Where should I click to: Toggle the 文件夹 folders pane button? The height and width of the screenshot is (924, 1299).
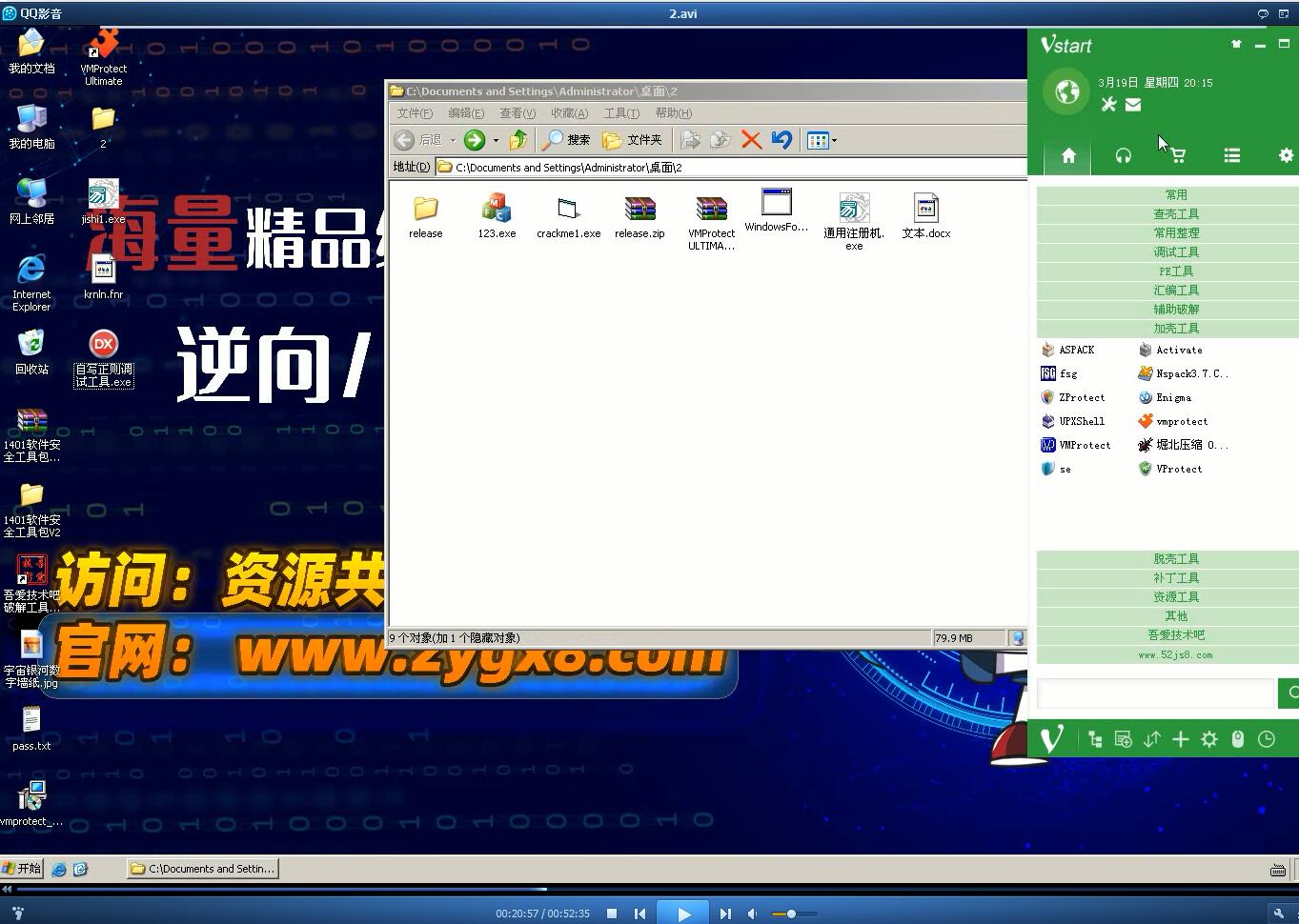632,140
